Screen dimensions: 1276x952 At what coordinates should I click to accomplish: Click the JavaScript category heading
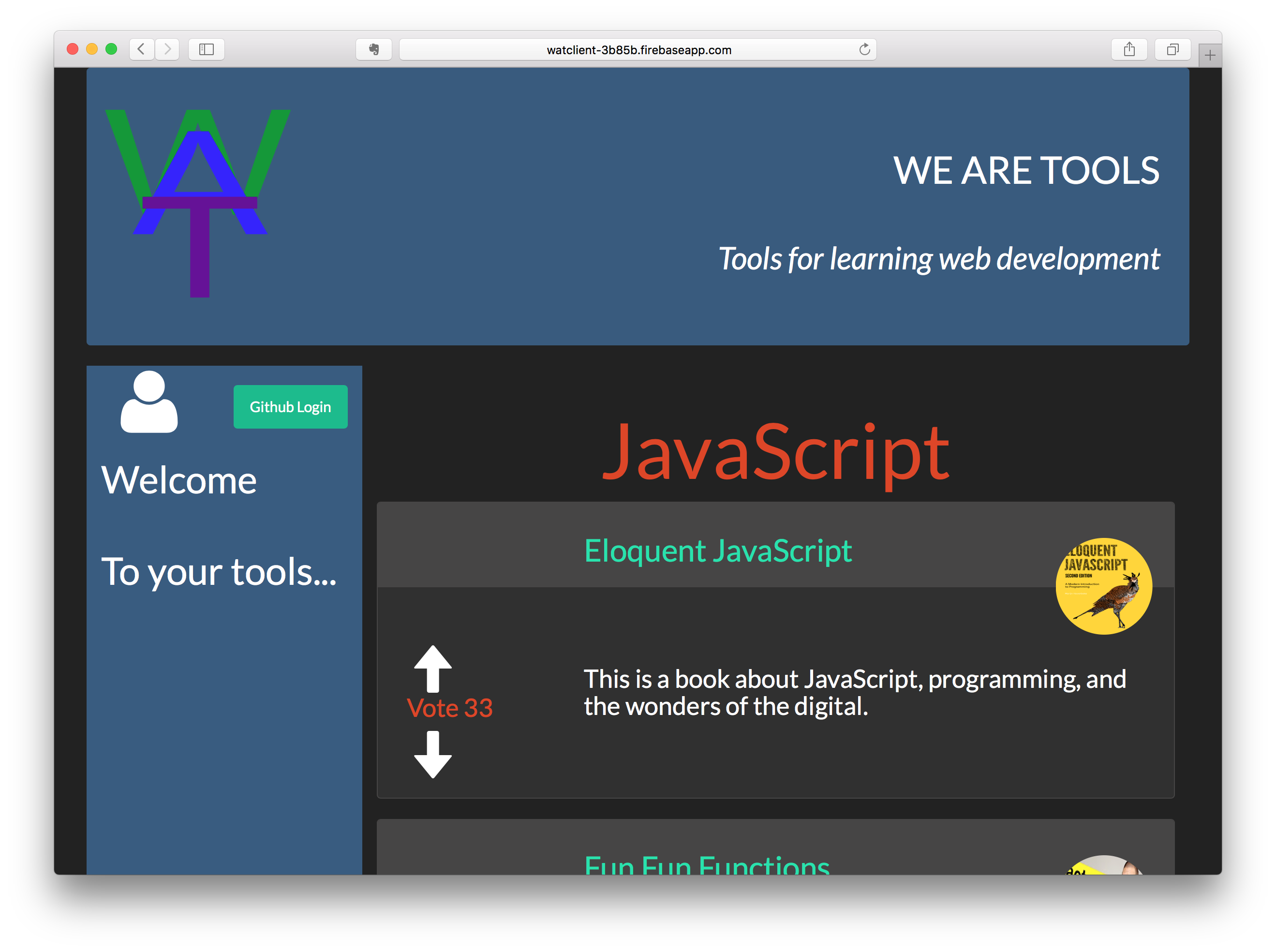point(775,453)
